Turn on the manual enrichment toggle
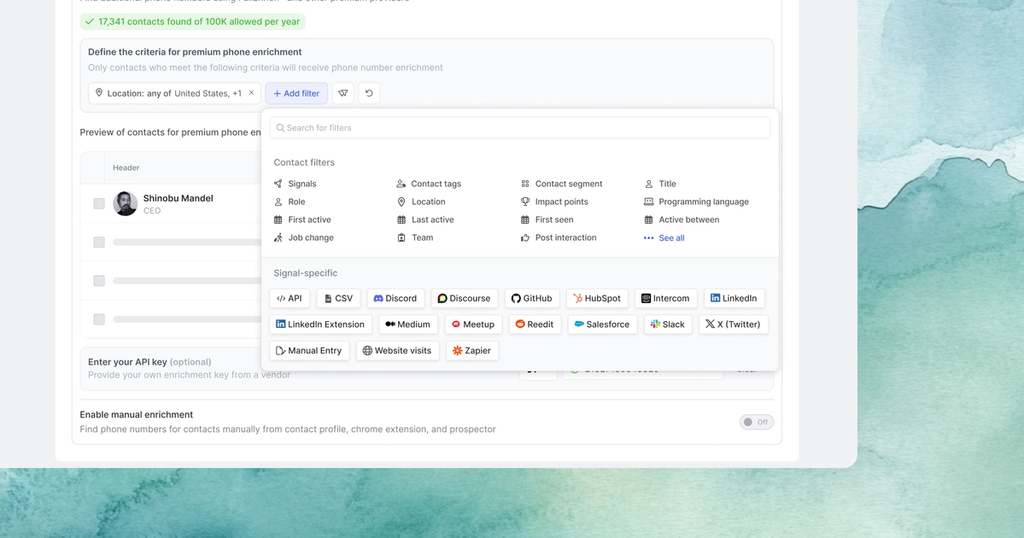Image resolution: width=1024 pixels, height=538 pixels. click(x=756, y=422)
